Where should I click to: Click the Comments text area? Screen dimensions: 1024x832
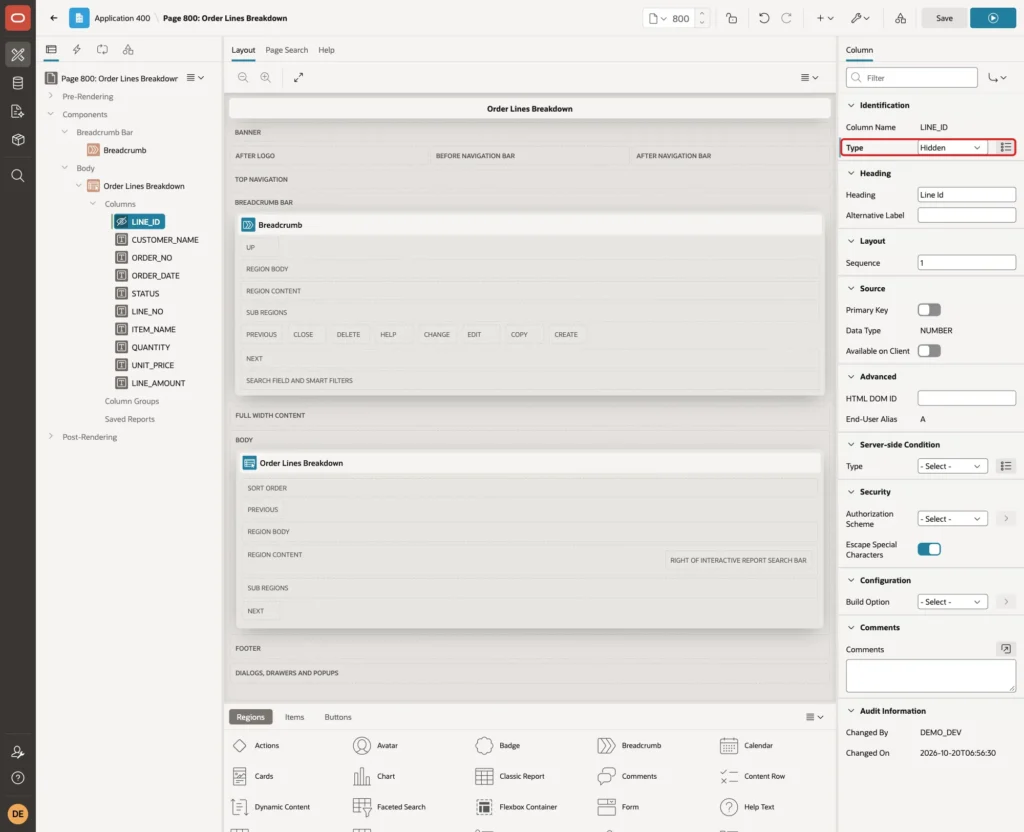click(x=930, y=675)
